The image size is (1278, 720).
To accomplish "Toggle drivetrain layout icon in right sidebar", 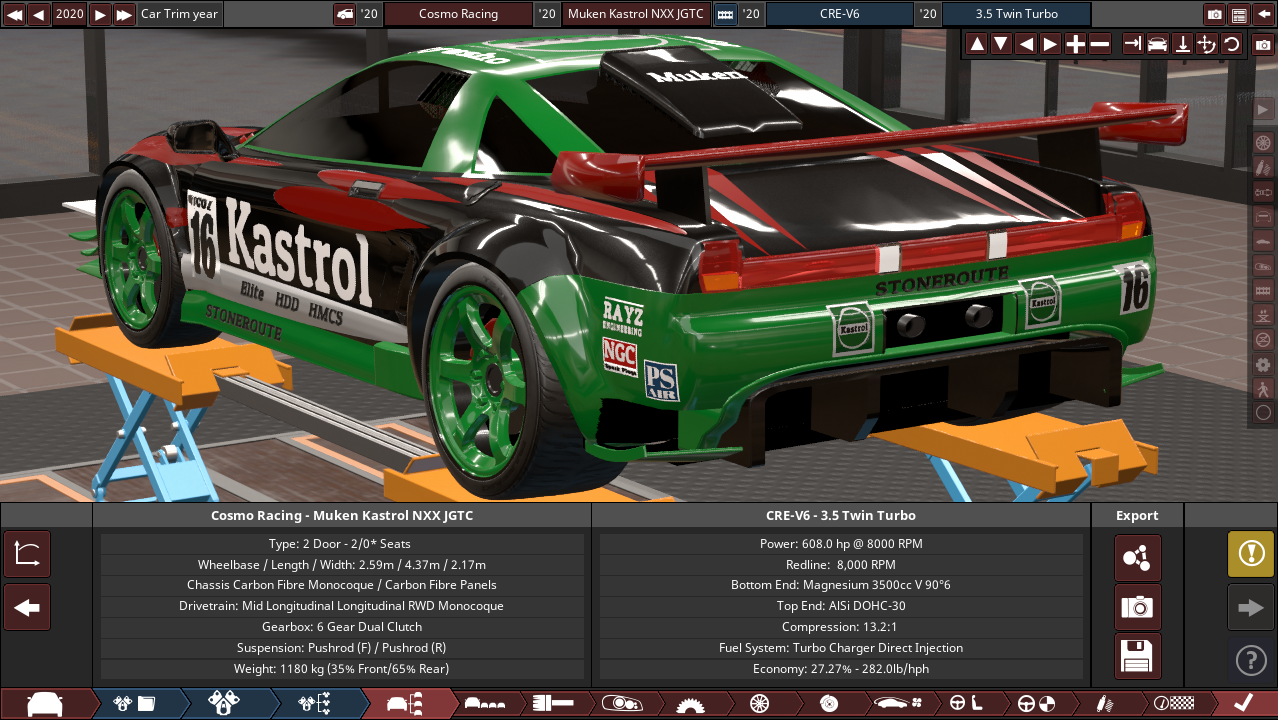I will tap(1263, 191).
